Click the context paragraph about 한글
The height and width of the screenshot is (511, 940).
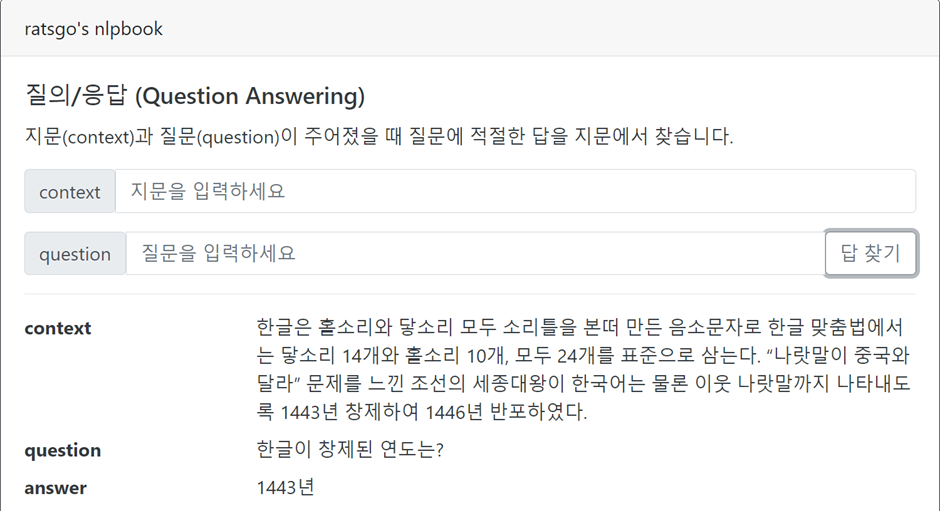583,369
